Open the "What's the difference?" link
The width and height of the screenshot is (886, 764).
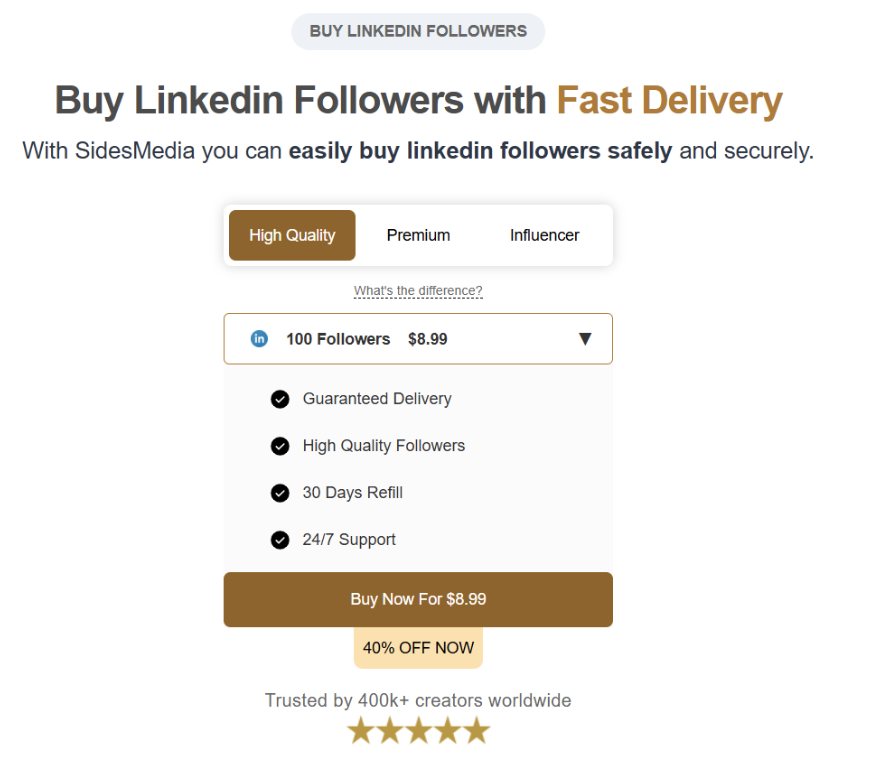click(418, 291)
